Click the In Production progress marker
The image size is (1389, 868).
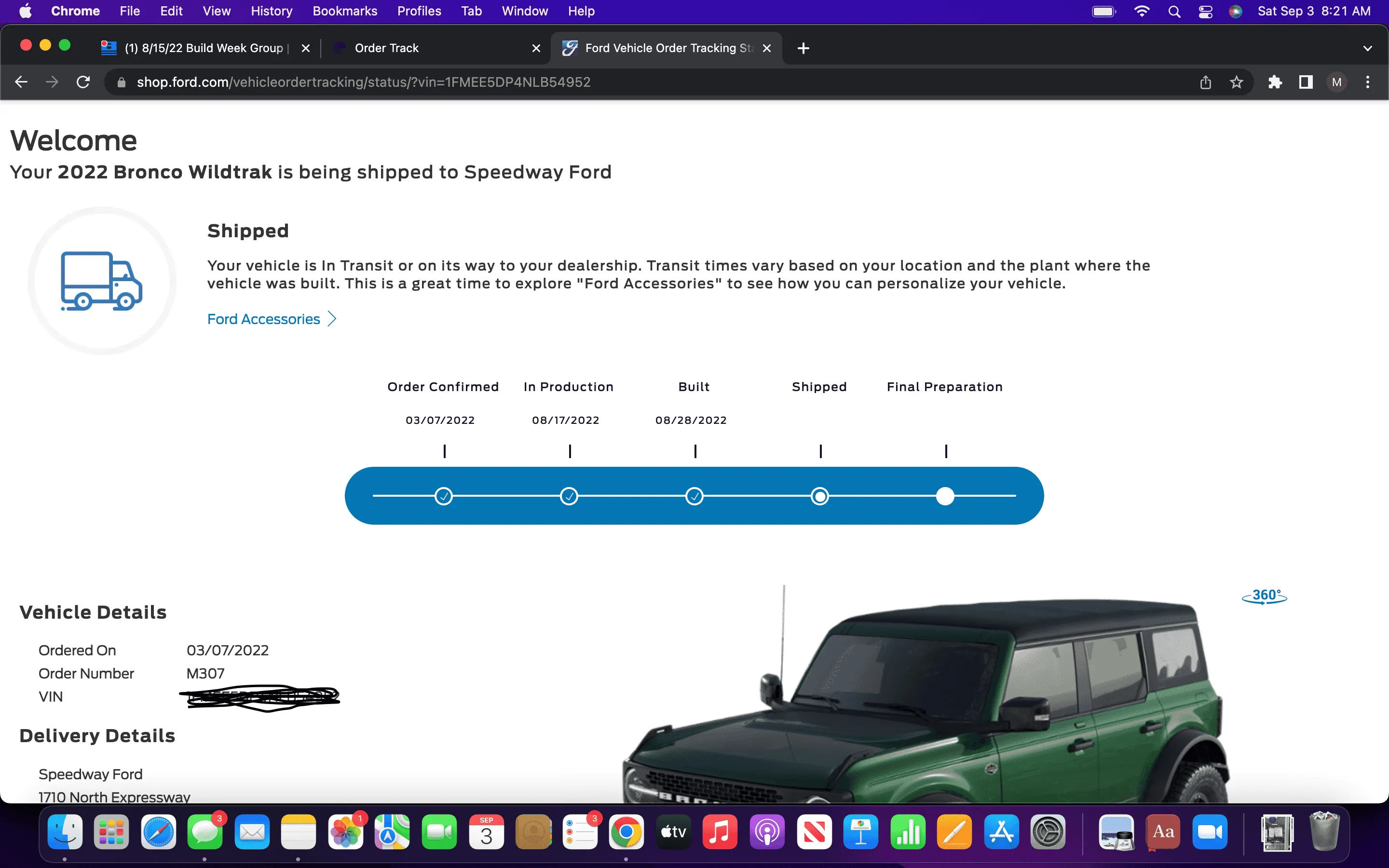tap(569, 496)
